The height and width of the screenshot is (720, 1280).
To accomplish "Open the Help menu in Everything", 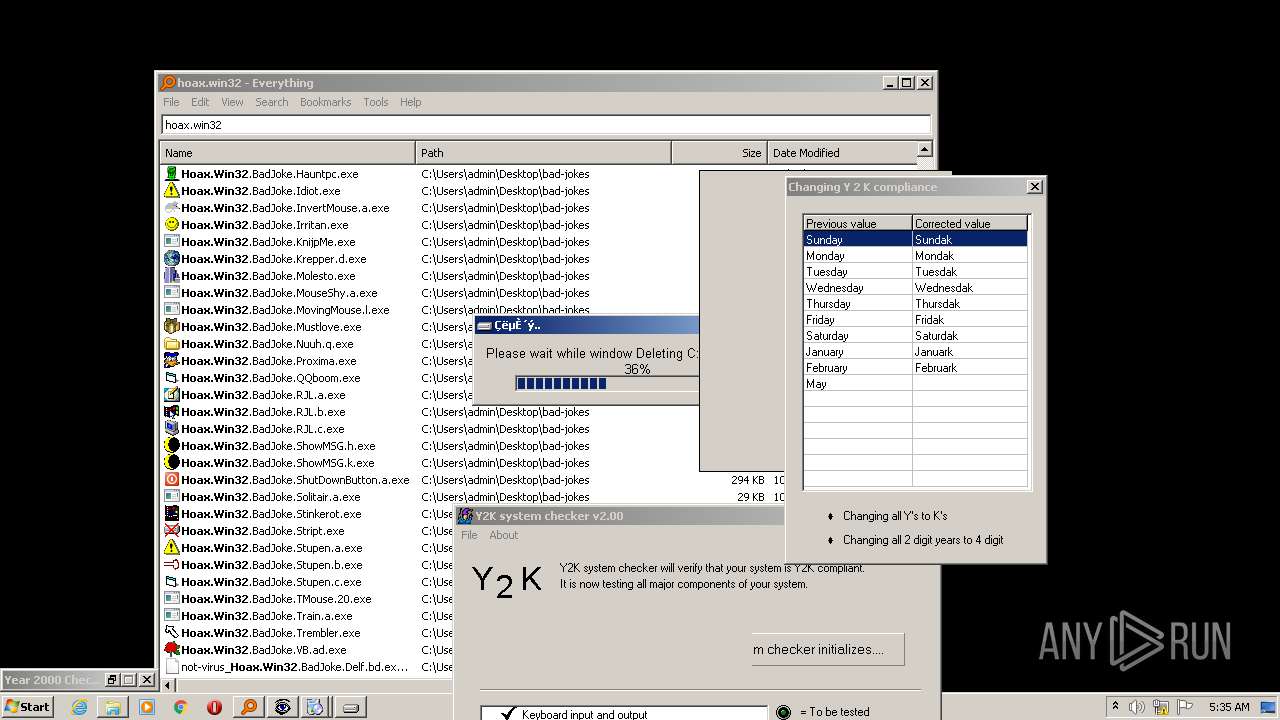I will (x=410, y=102).
